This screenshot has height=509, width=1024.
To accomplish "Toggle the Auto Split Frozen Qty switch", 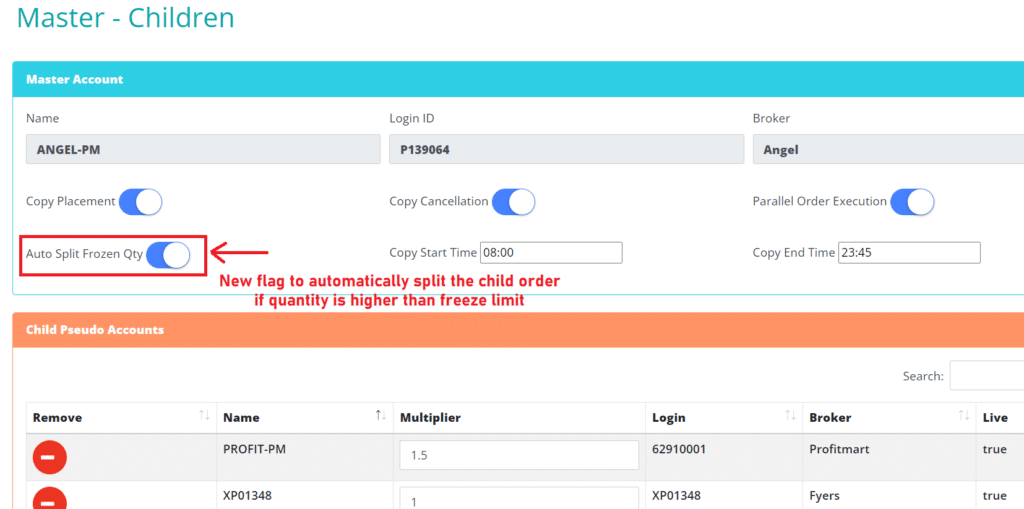I will coord(168,255).
